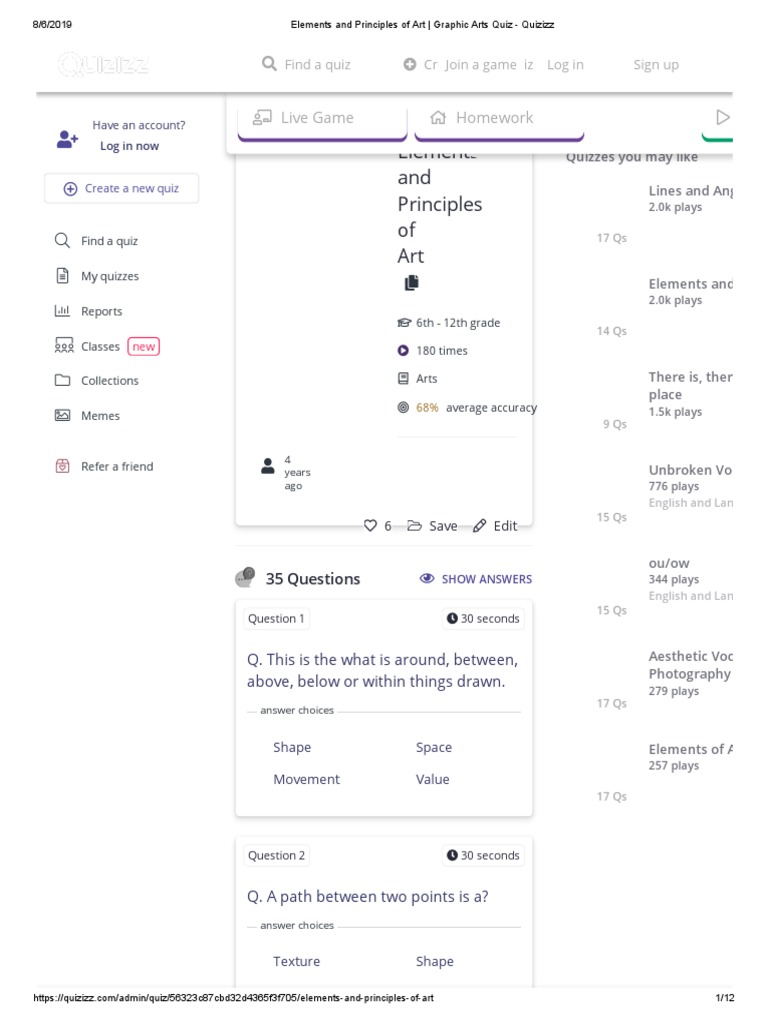The image size is (768, 1024).
Task: Click the Log in now link
Action: point(129,146)
